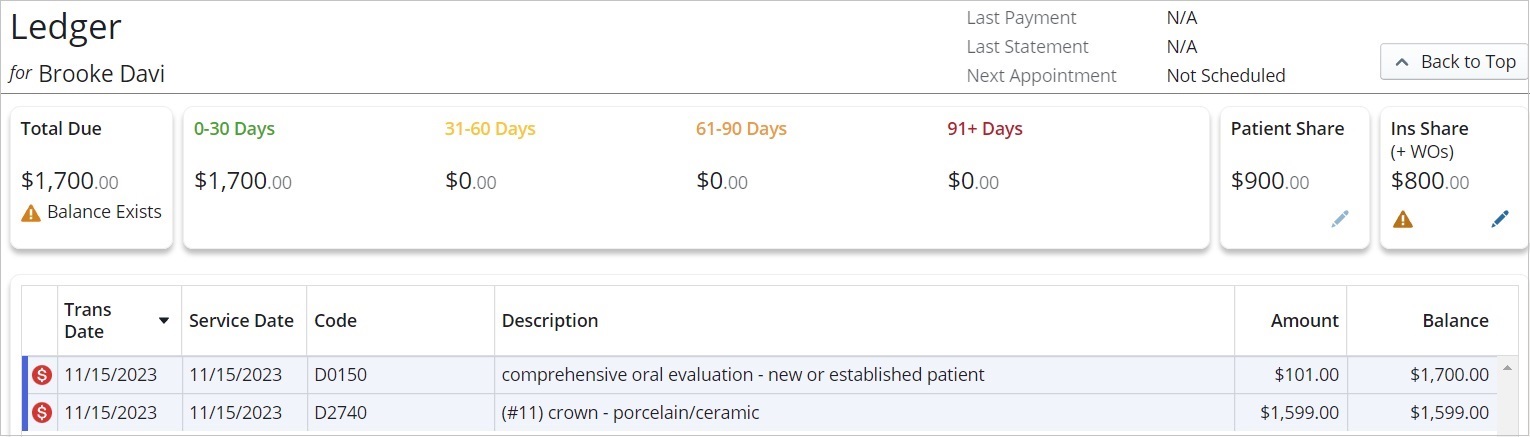Click the Back to Top chevron icon
The height and width of the screenshot is (437, 1530).
pos(1402,62)
